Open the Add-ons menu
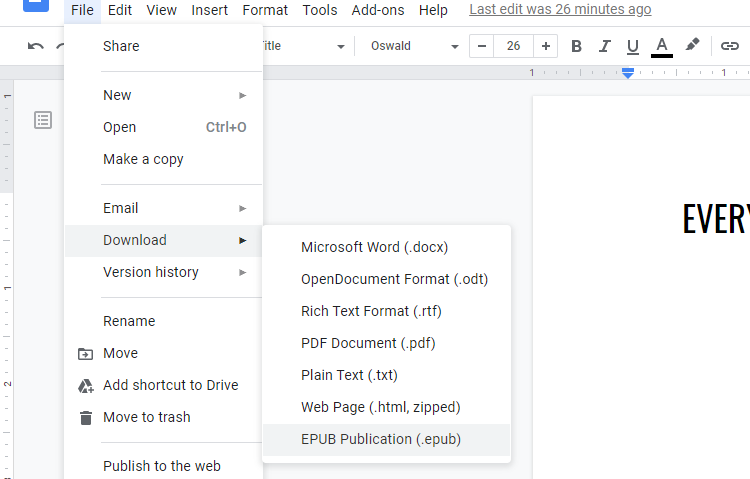750x479 pixels. click(x=378, y=10)
